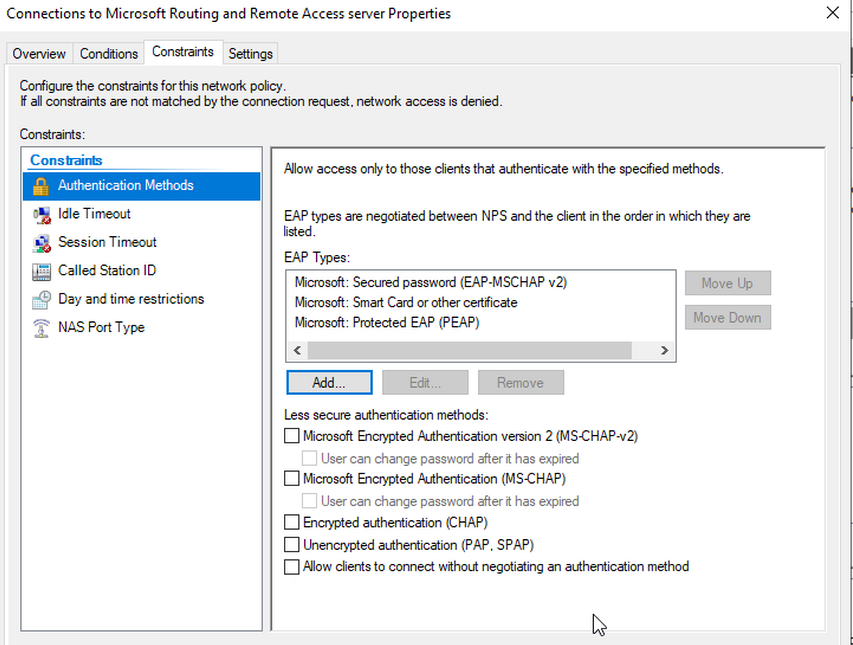Click the Remove button
Image resolution: width=853 pixels, height=645 pixels.
[x=521, y=382]
